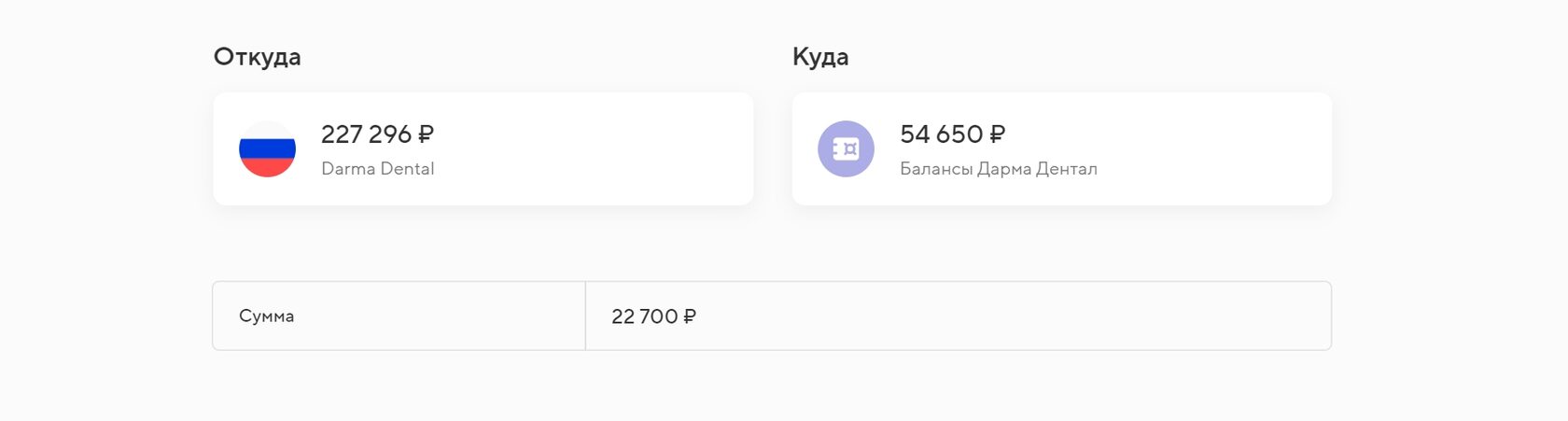The height and width of the screenshot is (421, 1568).
Task: Click empty space right of the 22 700 ₽ amount
Action: [x=1008, y=316]
